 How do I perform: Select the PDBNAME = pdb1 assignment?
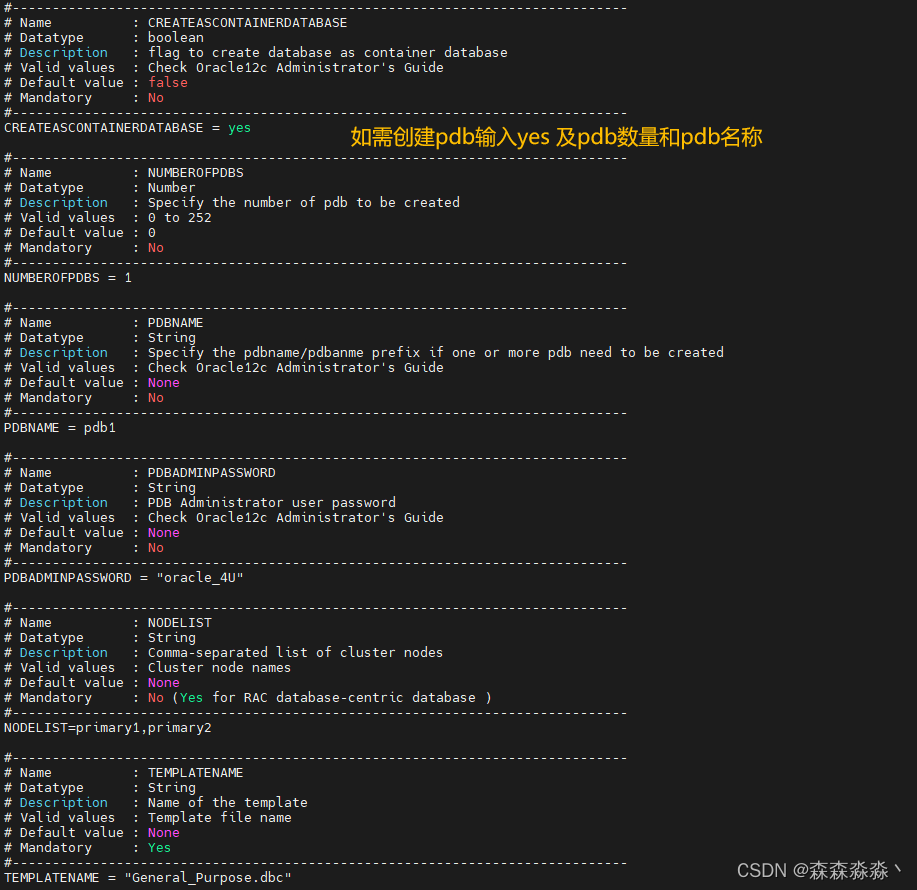[x=56, y=427]
